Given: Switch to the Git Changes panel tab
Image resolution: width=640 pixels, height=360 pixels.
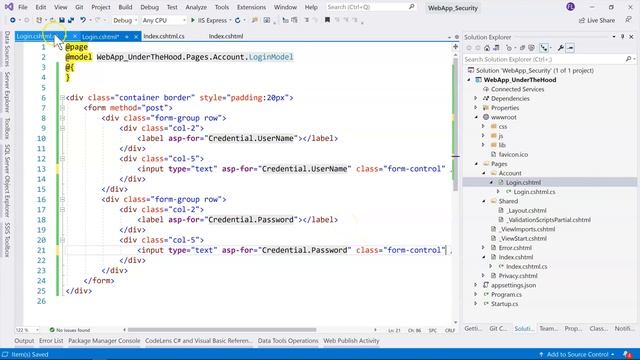Looking at the screenshot, I should click(x=498, y=328).
